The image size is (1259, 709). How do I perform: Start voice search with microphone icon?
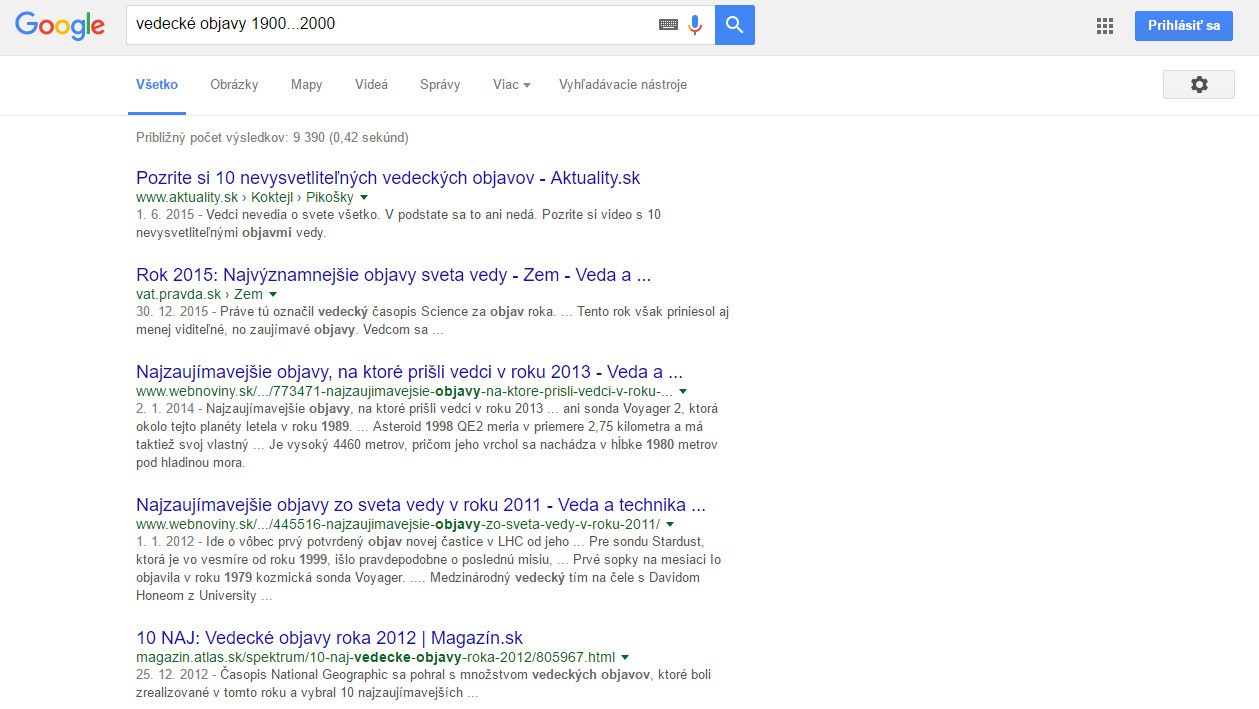[x=695, y=25]
